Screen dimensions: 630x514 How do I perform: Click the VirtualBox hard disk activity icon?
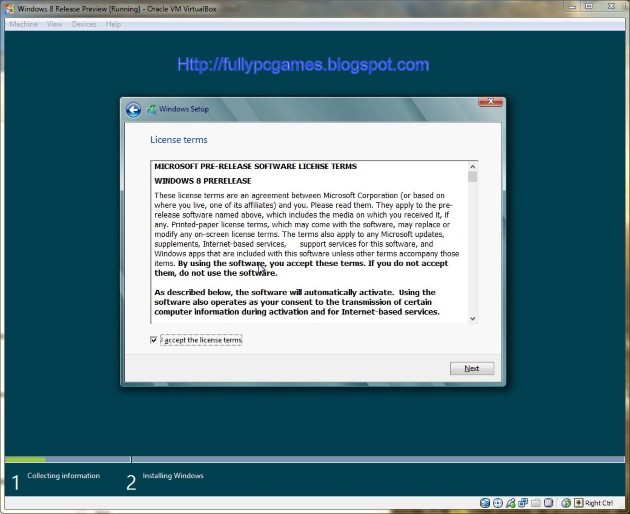coord(485,503)
